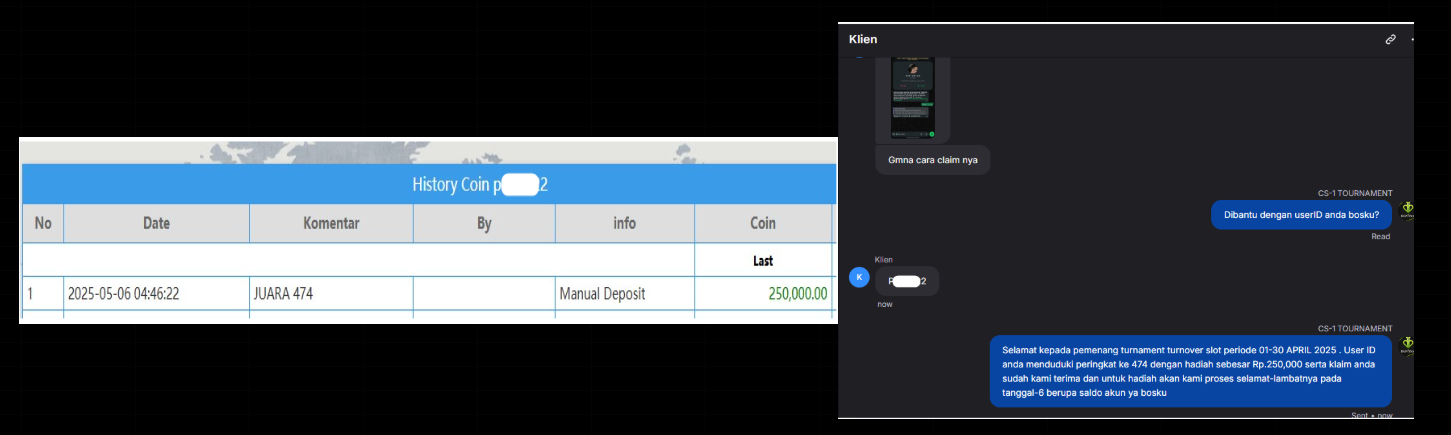
Task: Click 'Dibantu dengan userID anda bosku?' bubble
Action: pos(1301,215)
